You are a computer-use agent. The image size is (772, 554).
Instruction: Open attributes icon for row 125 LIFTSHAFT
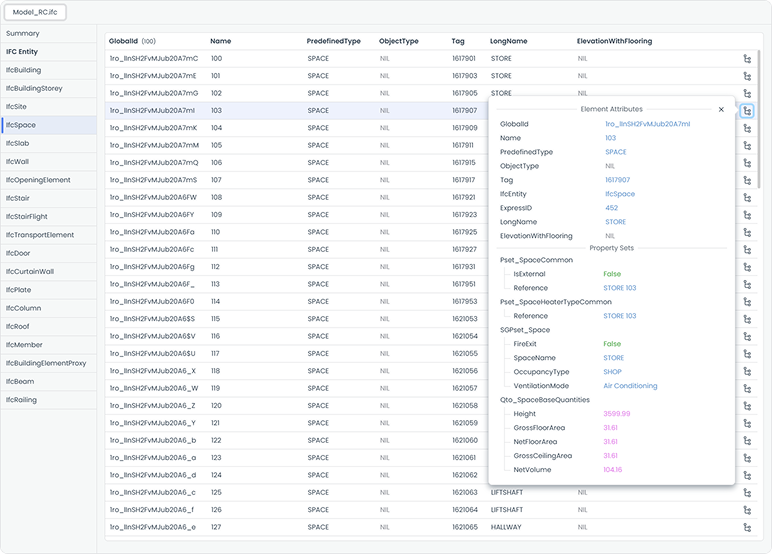tap(746, 493)
